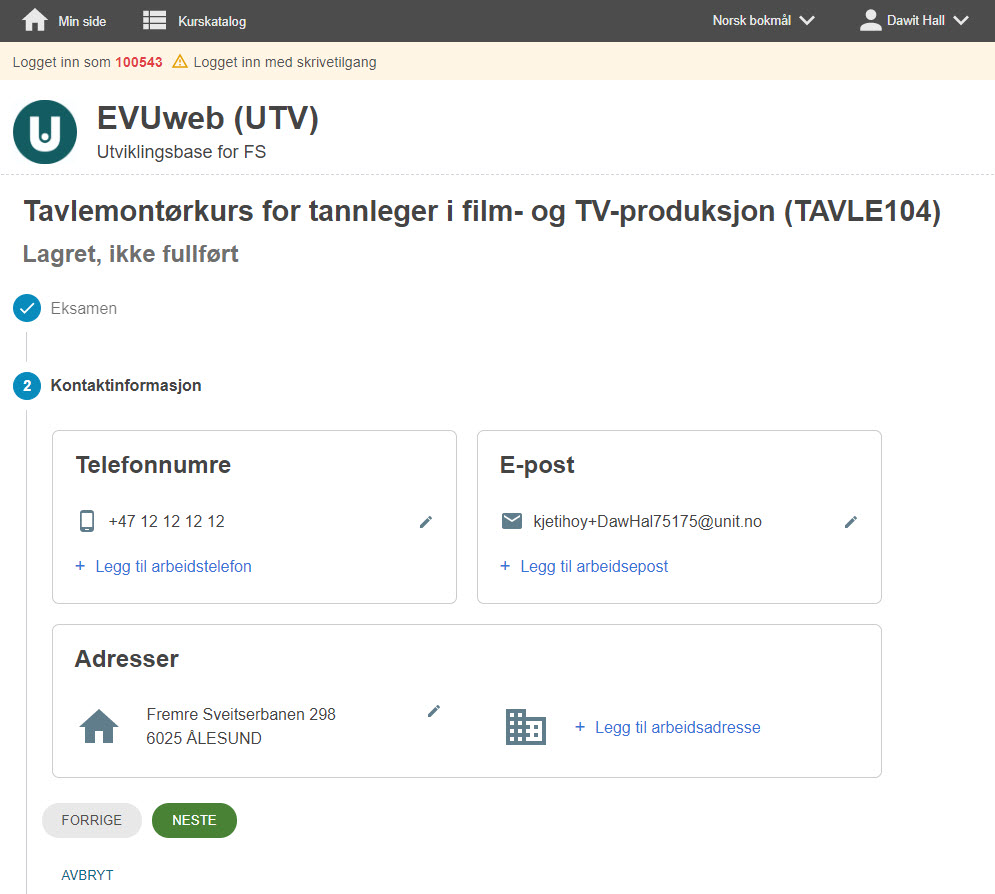Select postal text 6025 ÅLESUND
This screenshot has height=894, width=995.
pos(204,738)
